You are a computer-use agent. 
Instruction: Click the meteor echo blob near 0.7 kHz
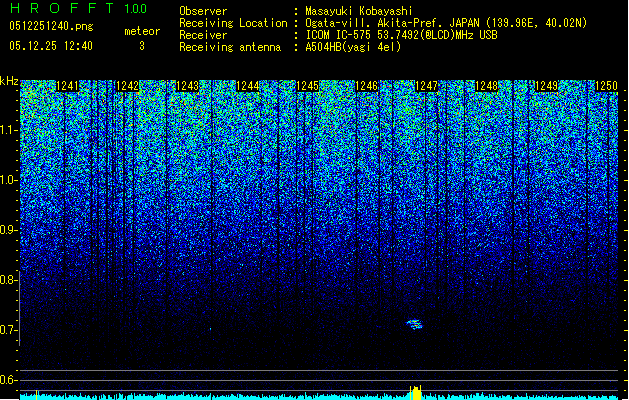pyautogui.click(x=414, y=324)
